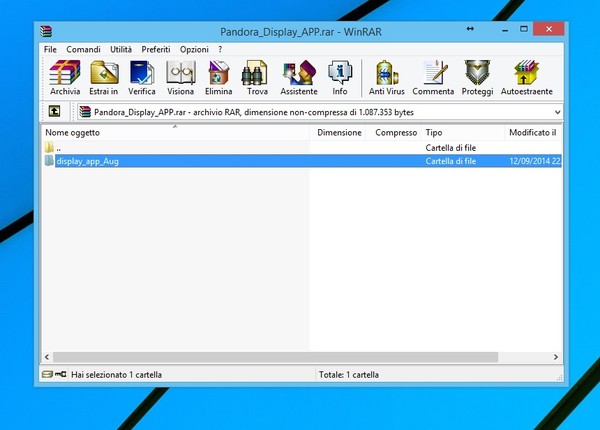Go up one folder level
Image resolution: width=600 pixels, height=430 pixels.
(54, 111)
